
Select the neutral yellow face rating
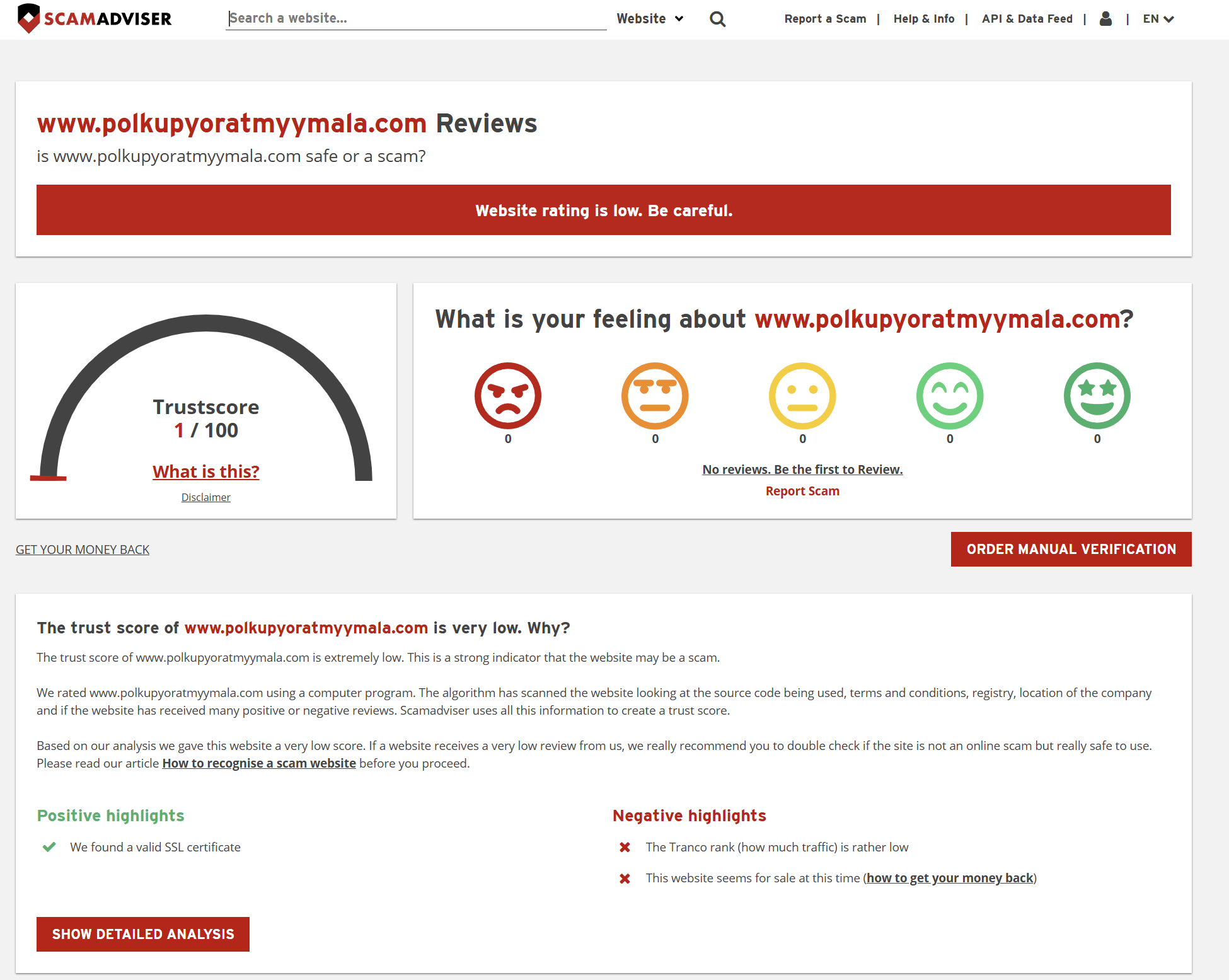point(802,396)
